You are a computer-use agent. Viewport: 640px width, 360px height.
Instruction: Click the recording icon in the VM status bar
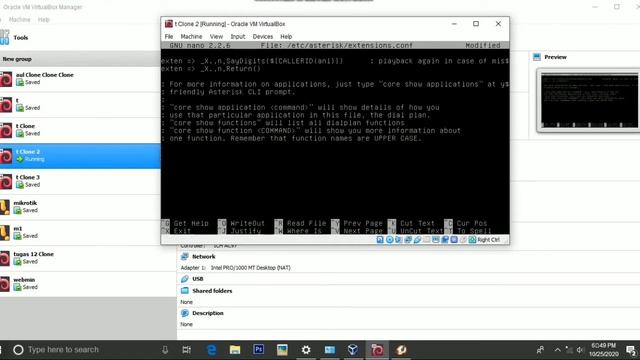coord(445,240)
